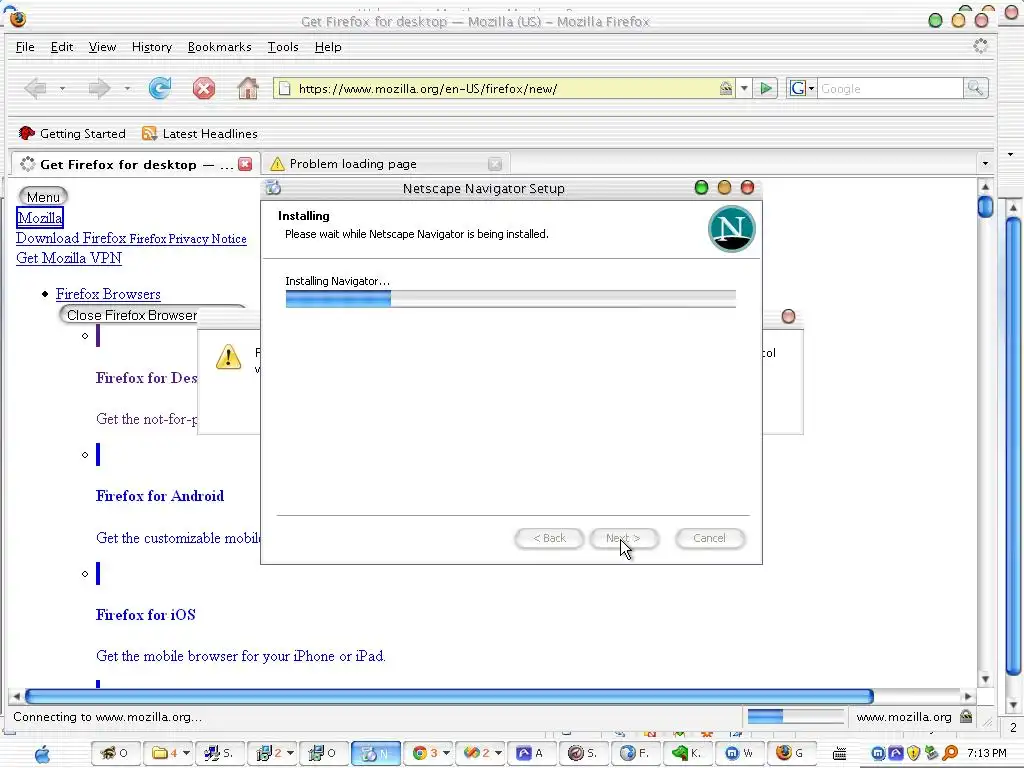The width and height of the screenshot is (1024, 768).
Task: Reload the page with the refresh icon
Action: tap(160, 88)
